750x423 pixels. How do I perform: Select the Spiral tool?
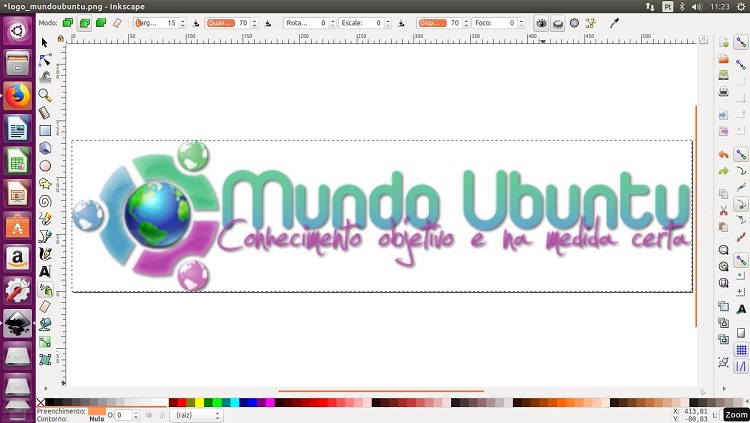point(45,201)
